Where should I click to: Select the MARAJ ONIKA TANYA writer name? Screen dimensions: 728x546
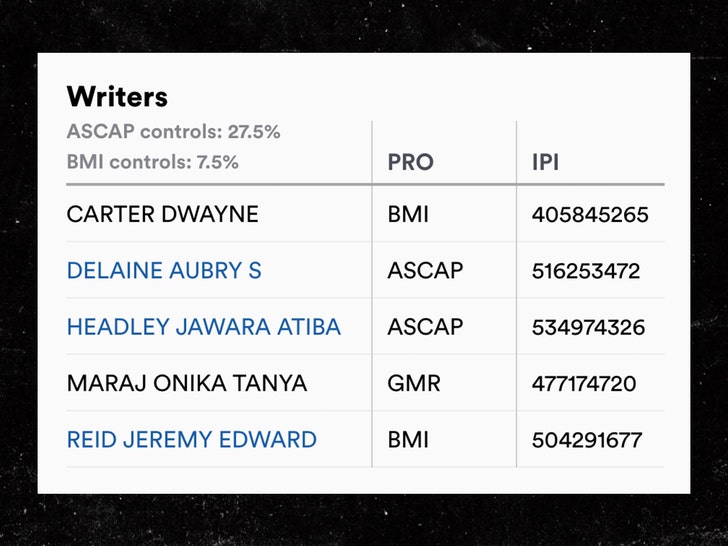pos(187,384)
